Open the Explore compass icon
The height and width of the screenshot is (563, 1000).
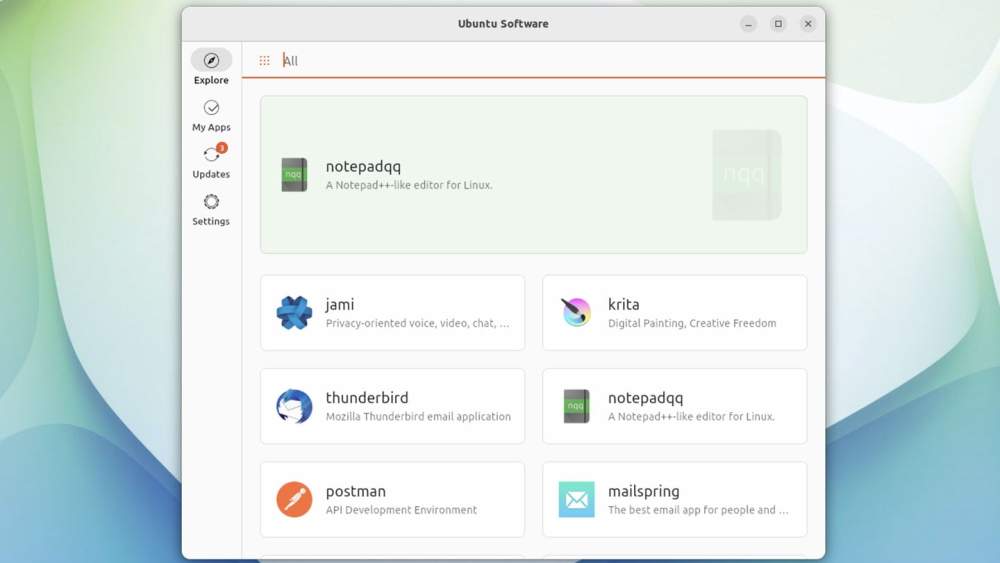point(211,60)
